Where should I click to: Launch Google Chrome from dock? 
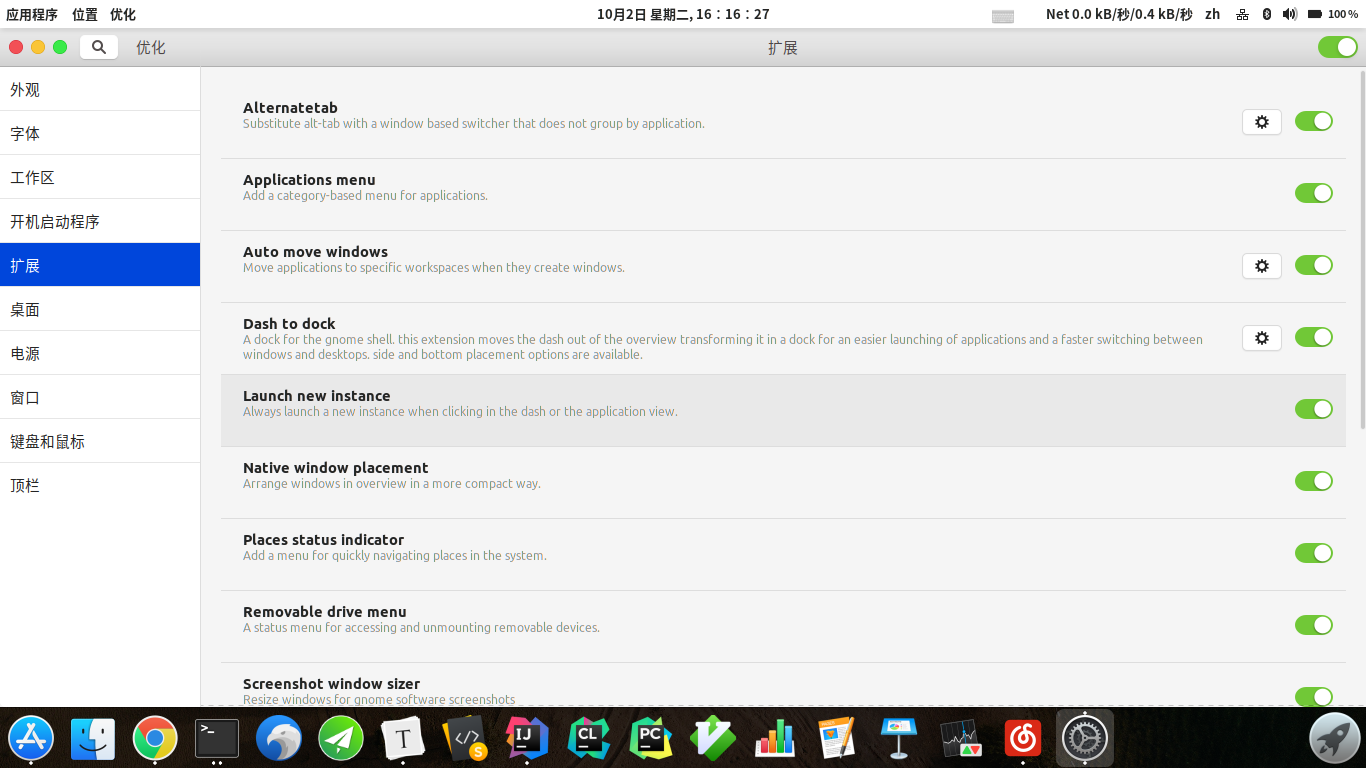pyautogui.click(x=155, y=739)
